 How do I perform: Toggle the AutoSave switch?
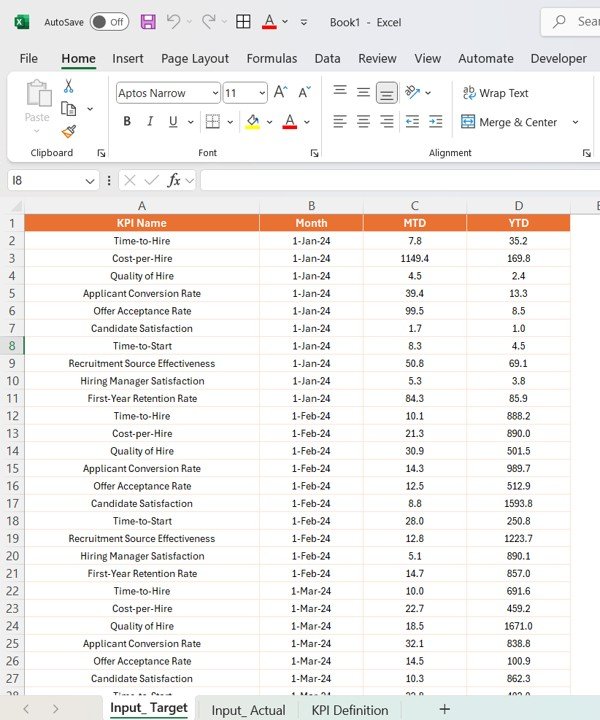point(109,21)
